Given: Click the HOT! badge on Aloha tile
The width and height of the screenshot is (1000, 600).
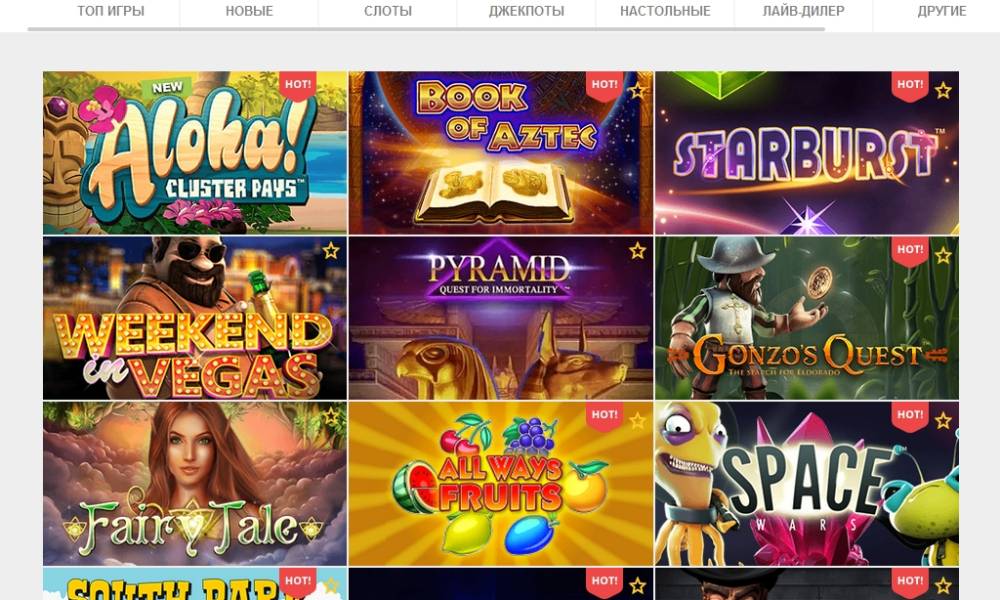Looking at the screenshot, I should pyautogui.click(x=298, y=85).
